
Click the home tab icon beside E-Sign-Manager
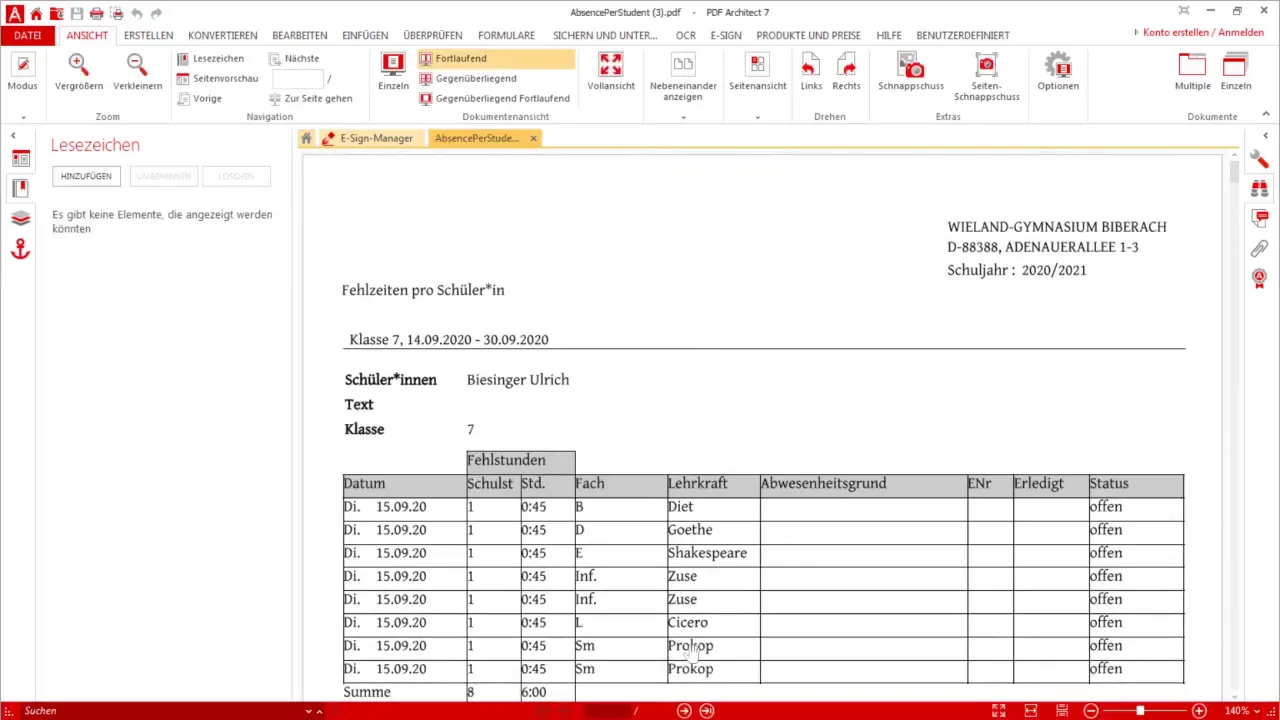[x=307, y=138]
